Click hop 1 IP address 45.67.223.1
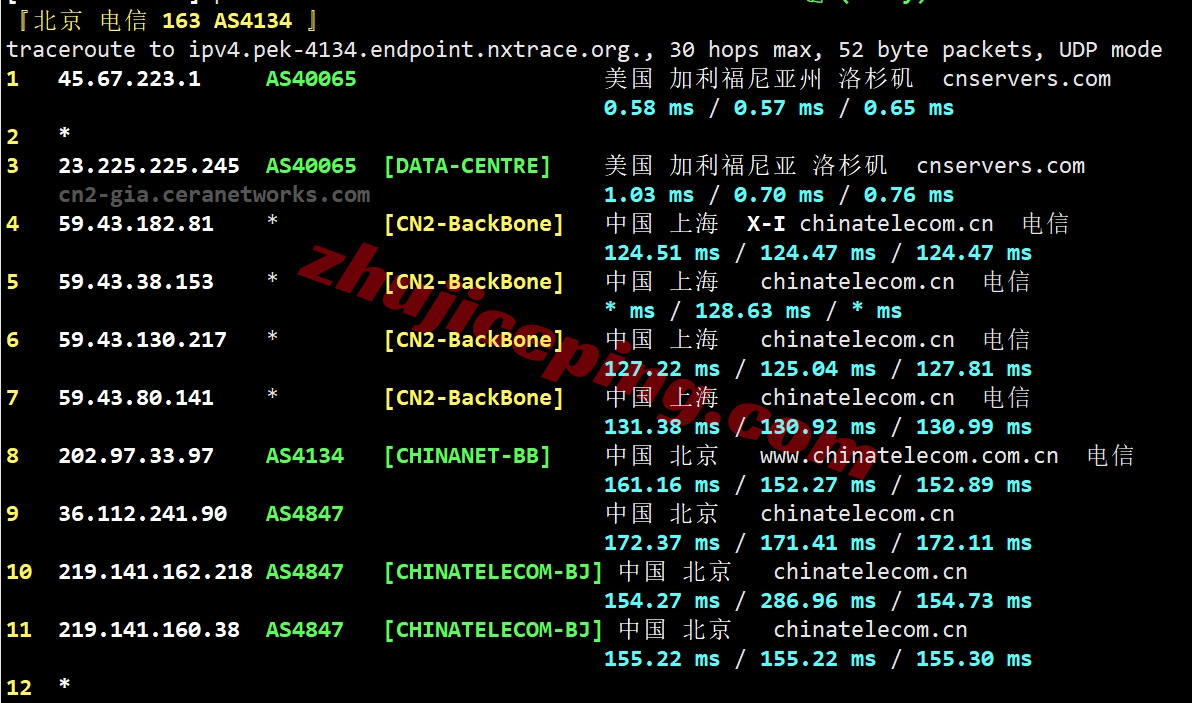 click(x=129, y=79)
